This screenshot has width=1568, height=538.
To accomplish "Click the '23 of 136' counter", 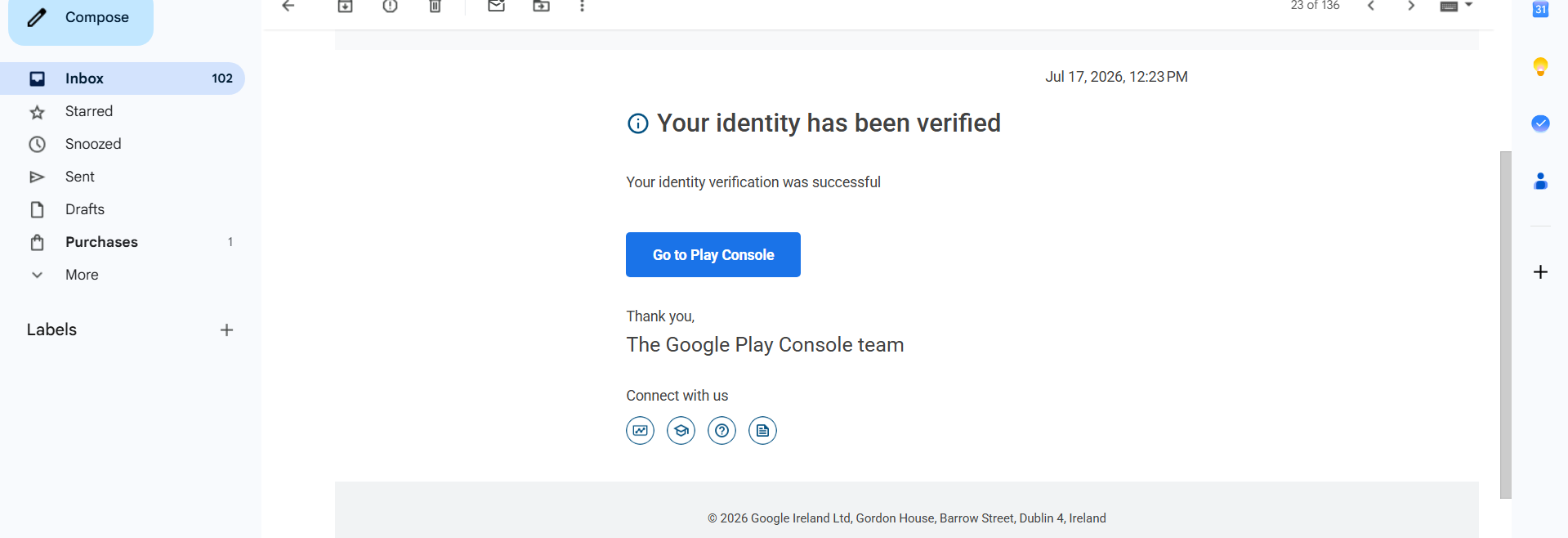I will point(1315,6).
